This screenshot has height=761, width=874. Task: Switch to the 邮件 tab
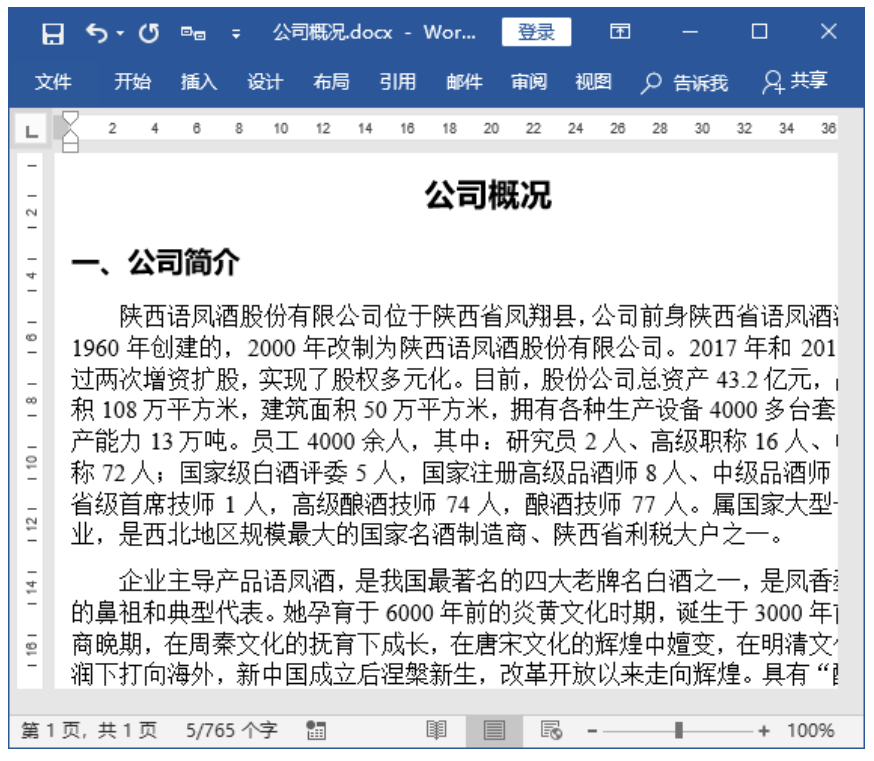coord(464,82)
